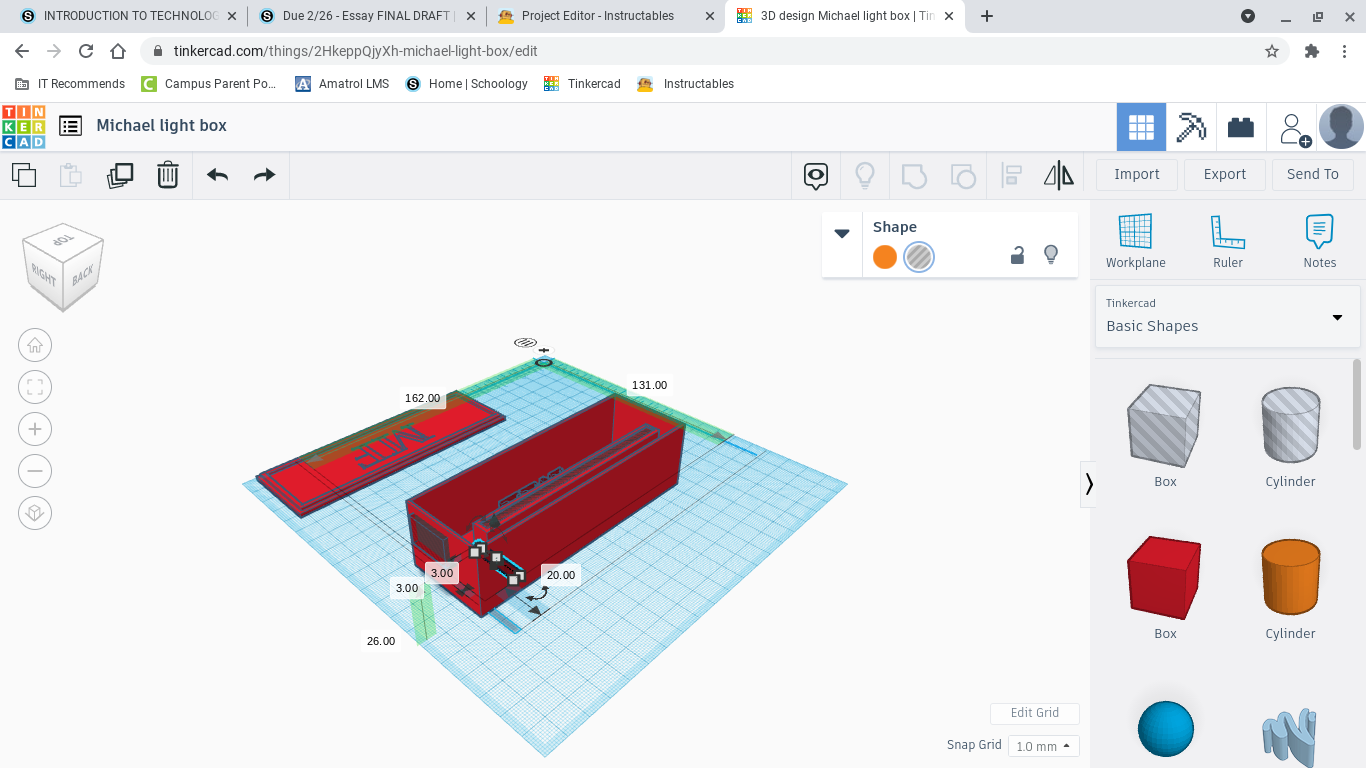Redo the last undone action
Image resolution: width=1366 pixels, height=768 pixels.
(x=264, y=175)
